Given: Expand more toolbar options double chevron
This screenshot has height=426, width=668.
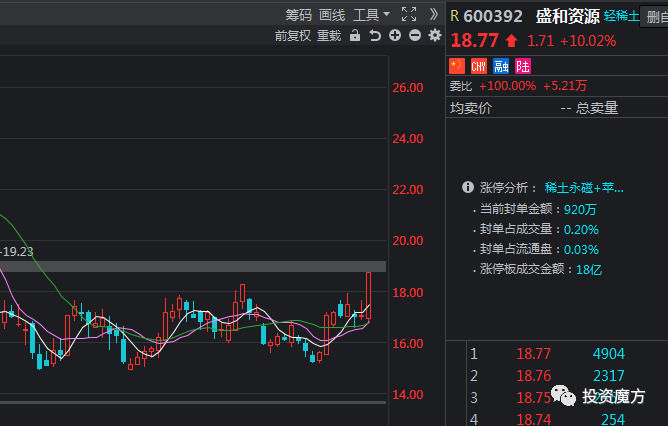Looking at the screenshot, I should 434,14.
